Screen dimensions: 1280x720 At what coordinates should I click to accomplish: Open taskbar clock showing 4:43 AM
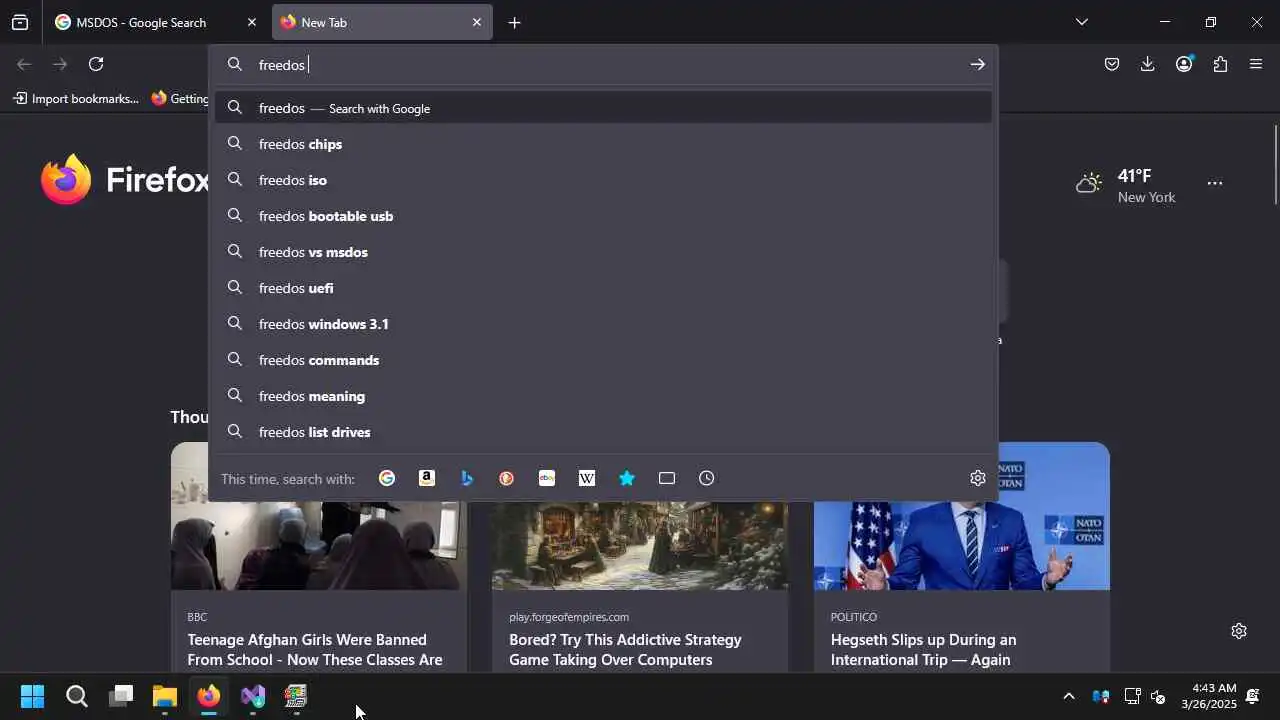(x=1208, y=696)
